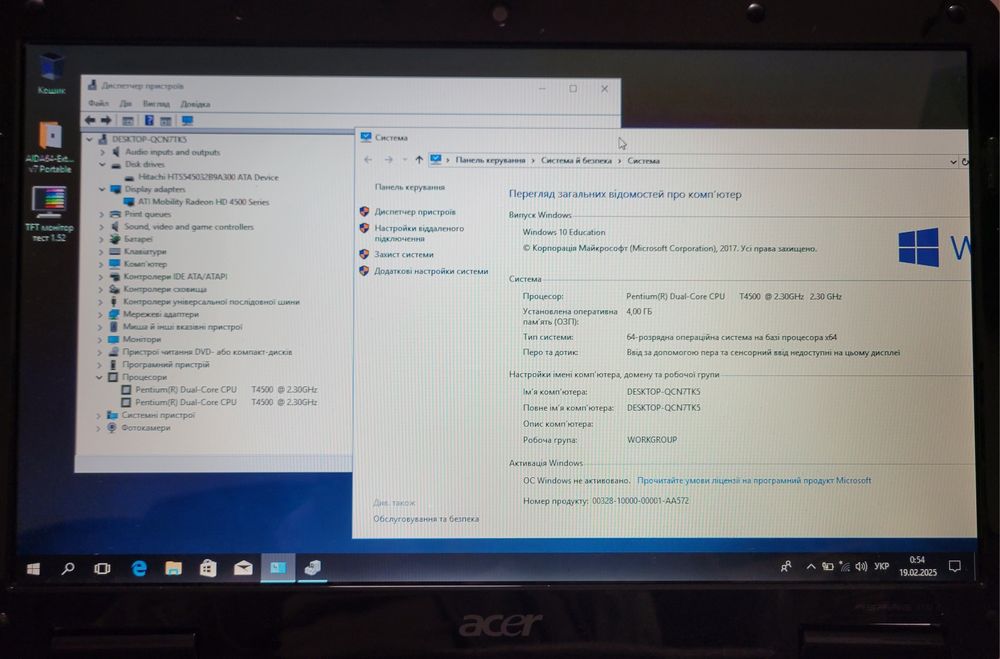Screen dimensions: 1000x659
Task: Open Mail app from taskbar
Action: (x=243, y=568)
